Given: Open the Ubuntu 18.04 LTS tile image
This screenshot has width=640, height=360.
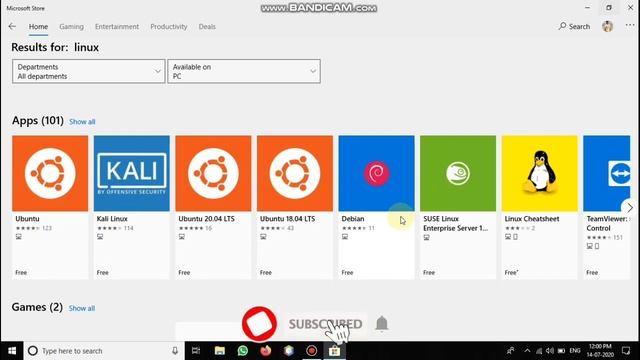Looking at the screenshot, I should pos(295,173).
